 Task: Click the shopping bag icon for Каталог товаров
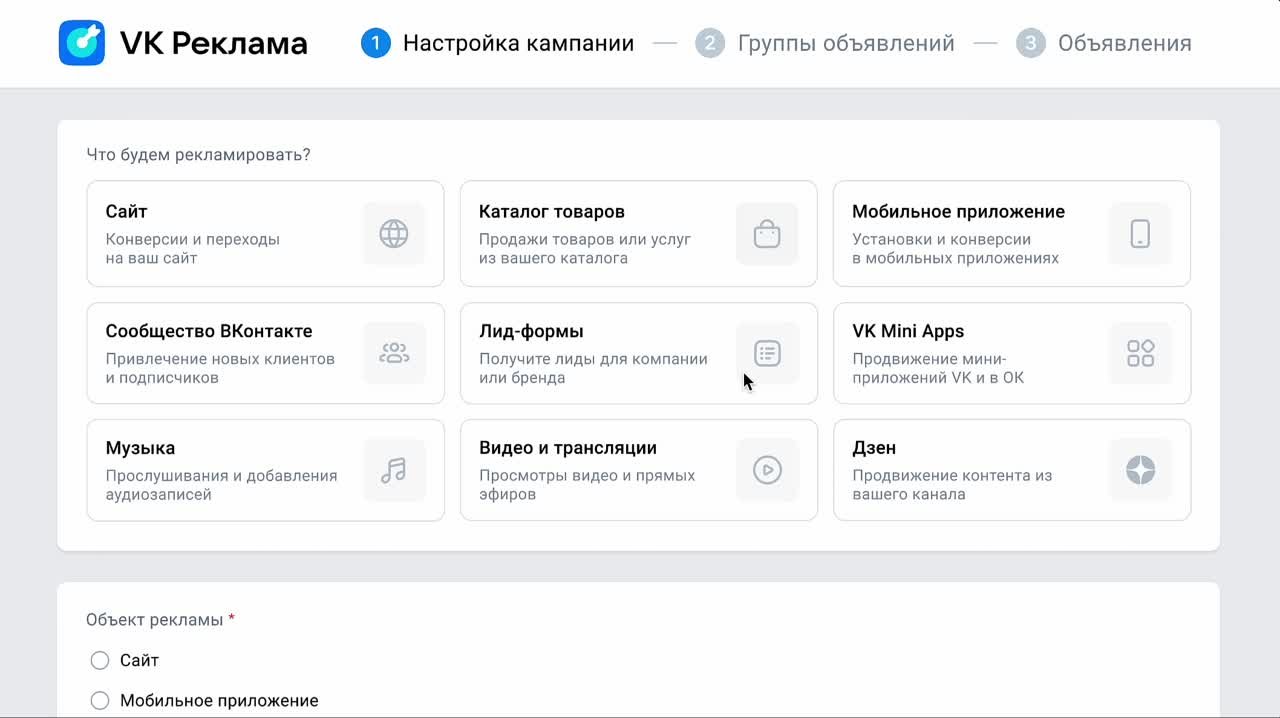767,234
